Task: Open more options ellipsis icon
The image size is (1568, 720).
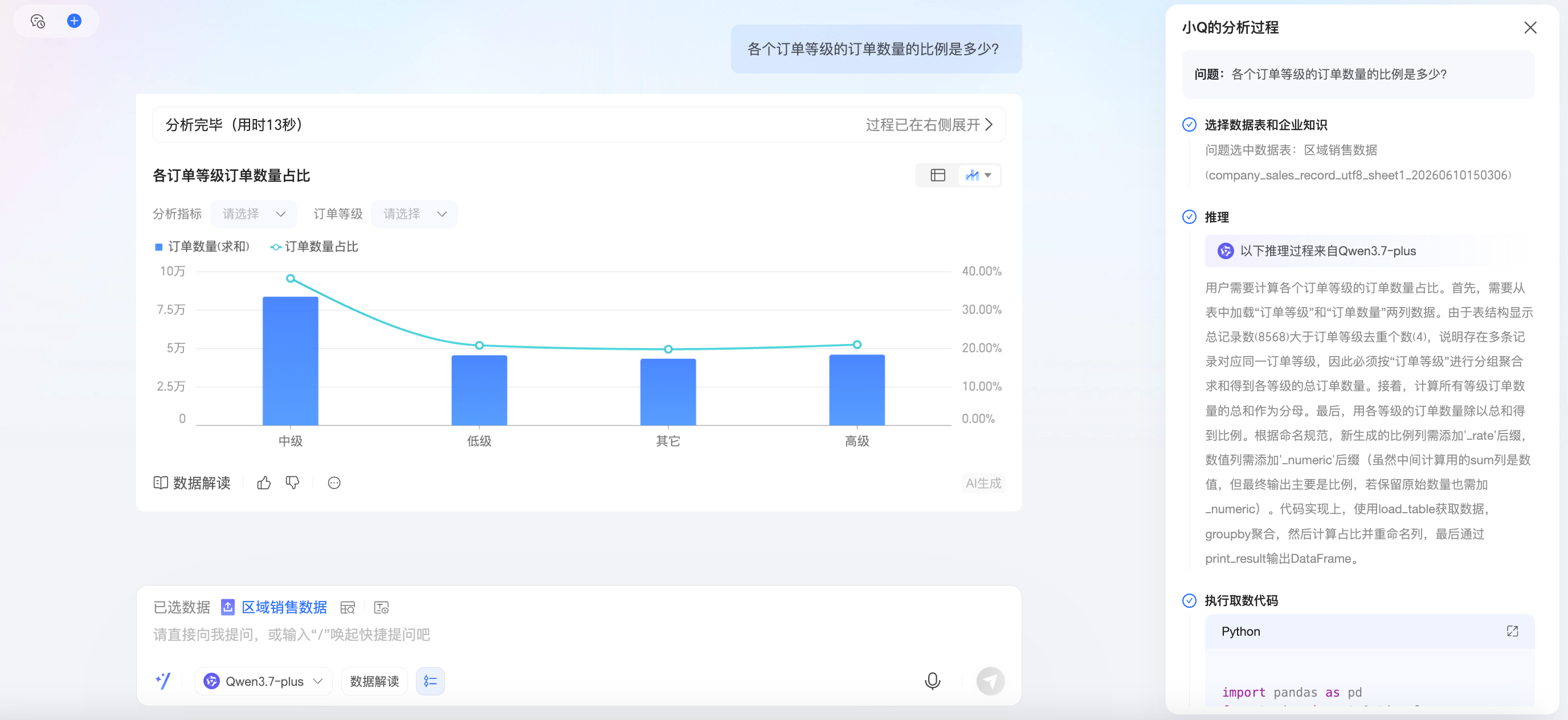Action: [x=334, y=483]
